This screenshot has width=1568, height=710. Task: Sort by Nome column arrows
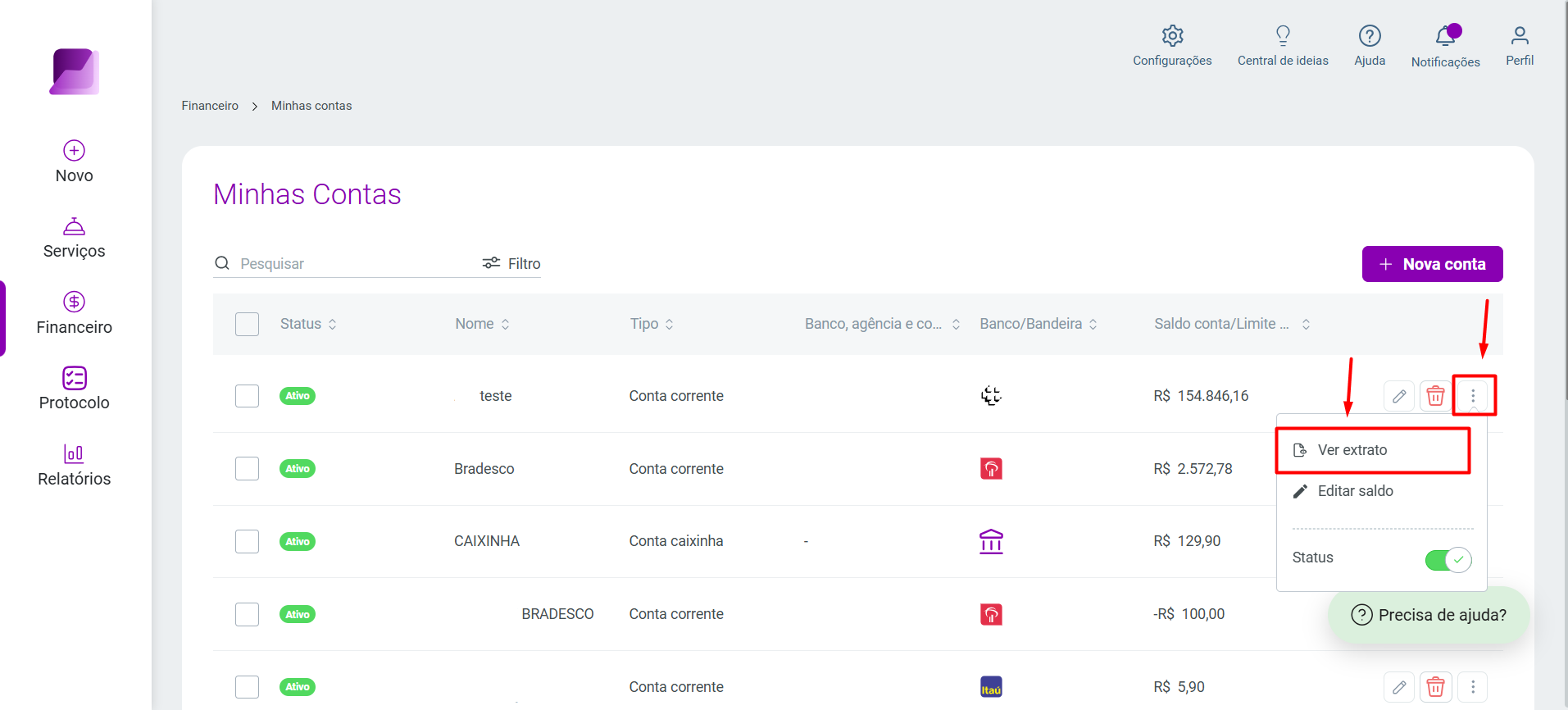point(505,324)
